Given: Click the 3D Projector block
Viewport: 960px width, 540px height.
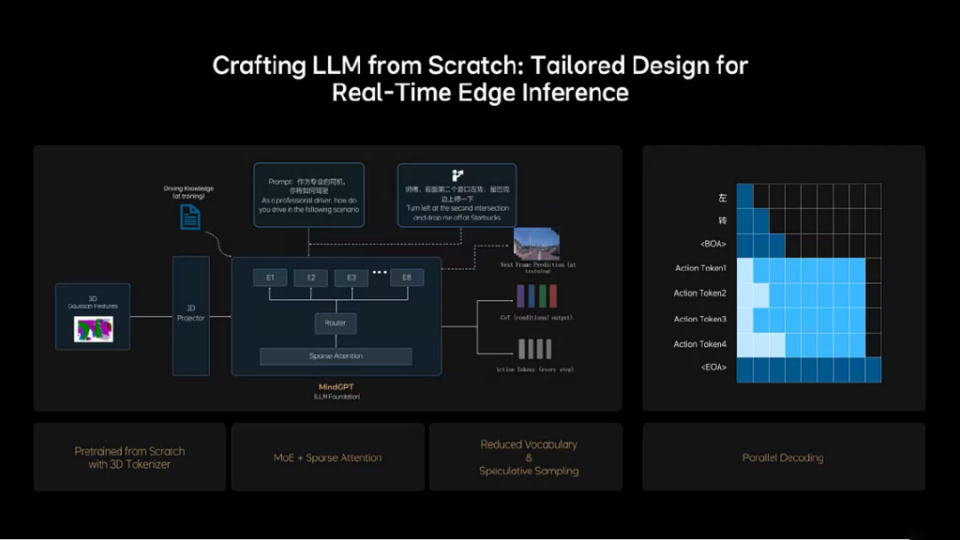Looking at the screenshot, I should pos(191,316).
